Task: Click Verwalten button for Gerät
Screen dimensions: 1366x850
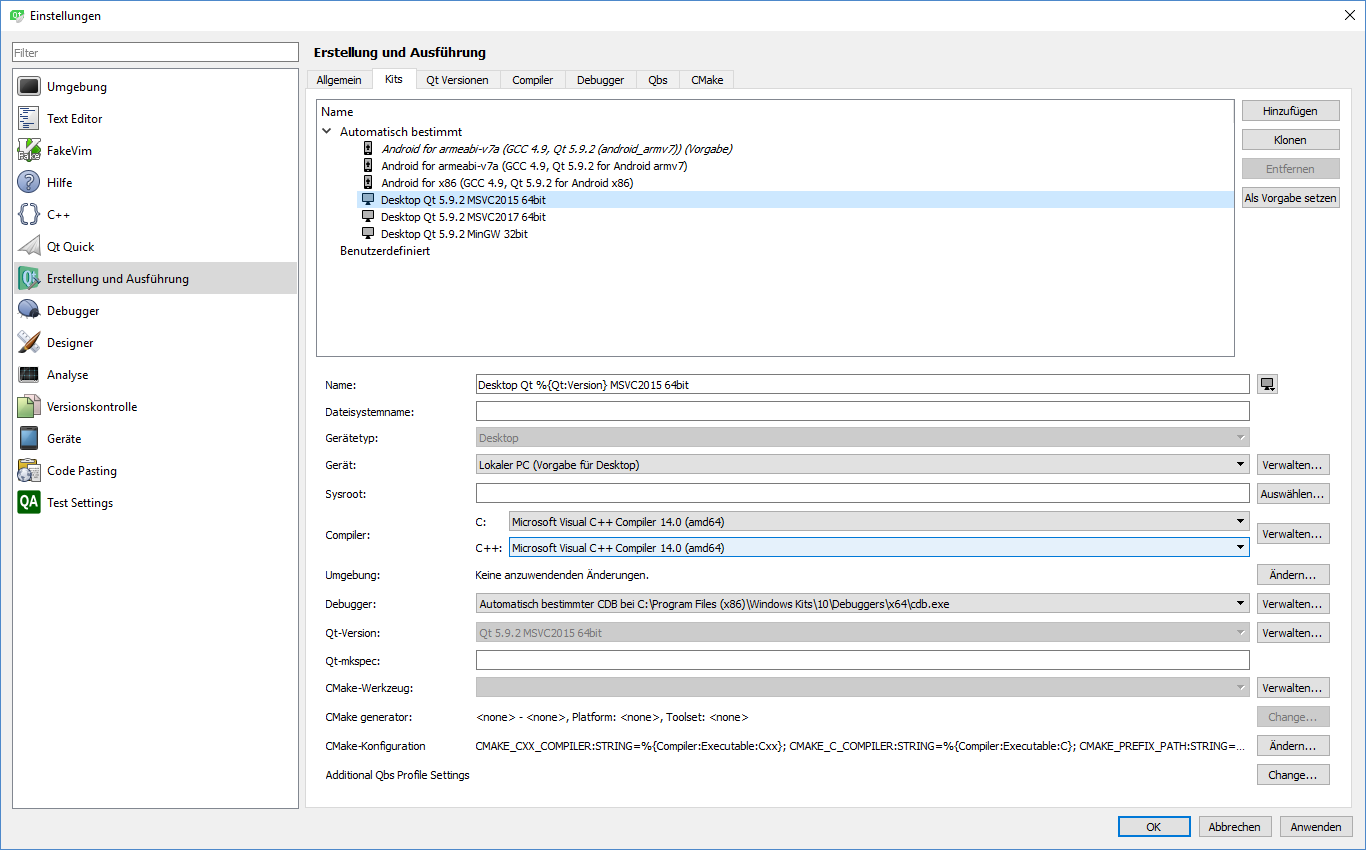Action: [1293, 465]
